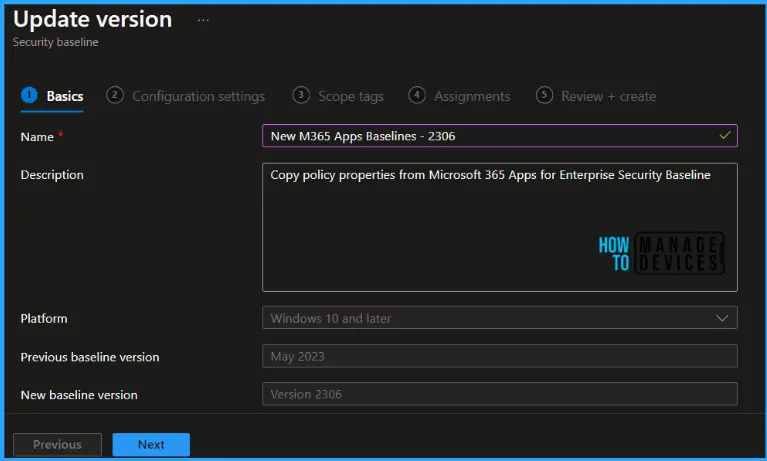Click the 'Update version' heading
Image resolution: width=767 pixels, height=461 pixels.
(x=92, y=20)
